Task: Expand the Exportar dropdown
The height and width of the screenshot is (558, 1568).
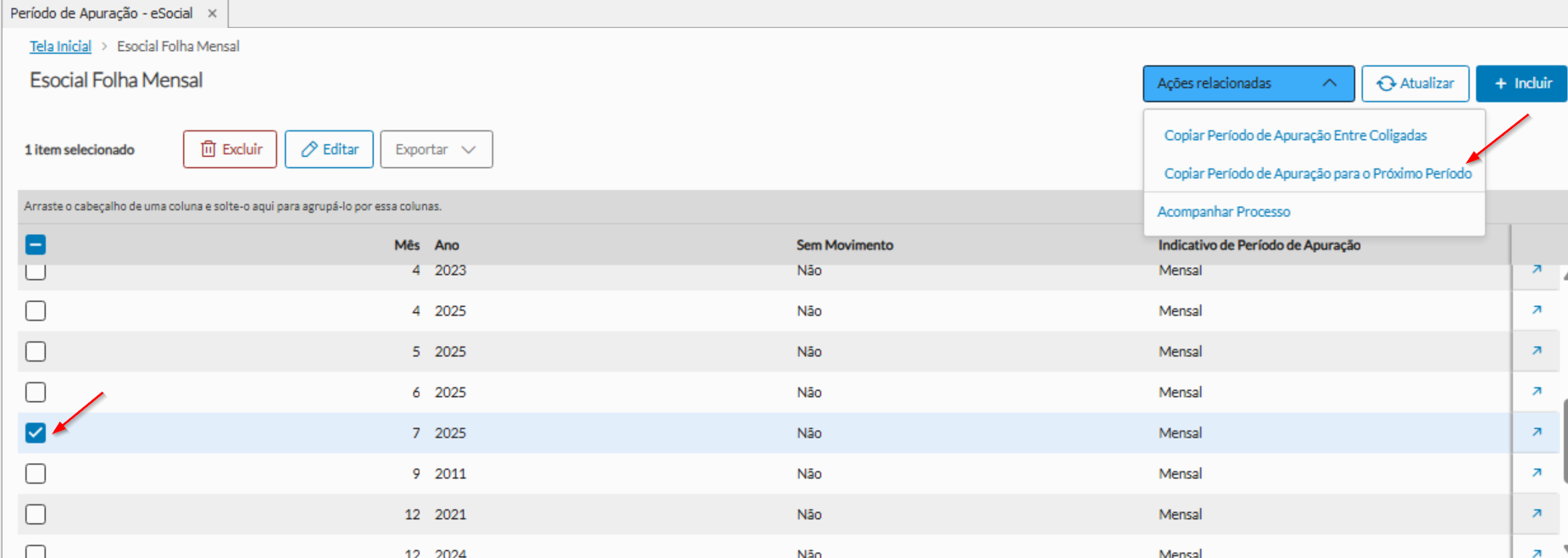Action: click(436, 149)
